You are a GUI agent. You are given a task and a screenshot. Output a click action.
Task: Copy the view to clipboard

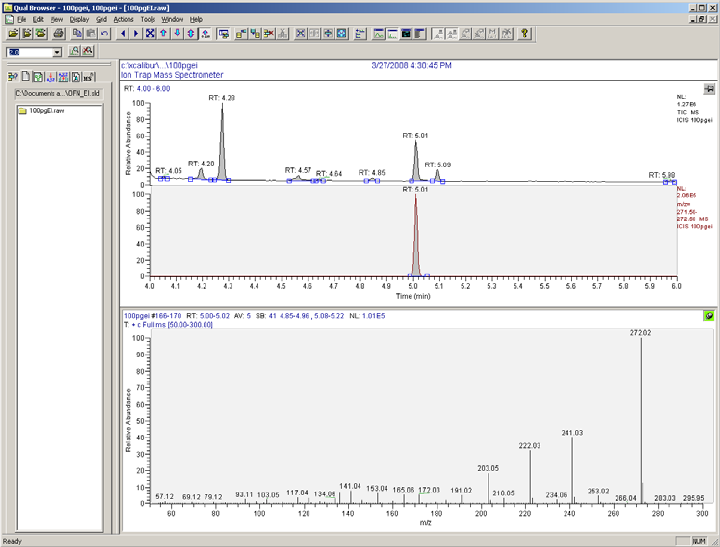[x=77, y=34]
